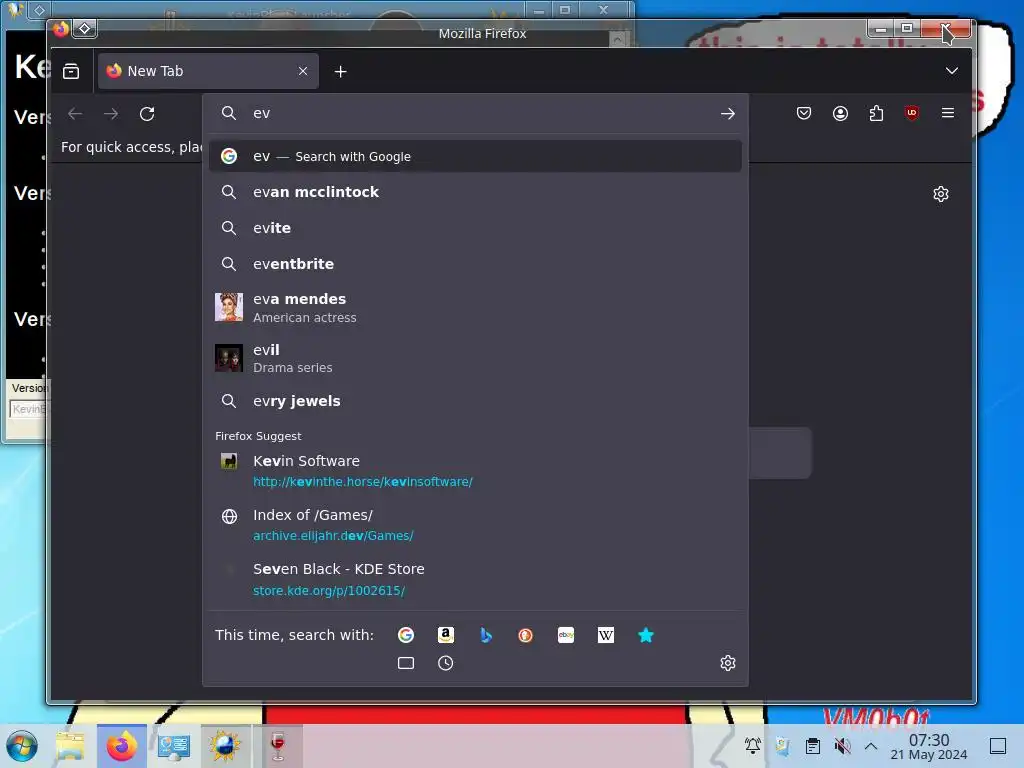The image size is (1024, 768).
Task: Go forward with the forward arrow
Action: click(x=111, y=114)
